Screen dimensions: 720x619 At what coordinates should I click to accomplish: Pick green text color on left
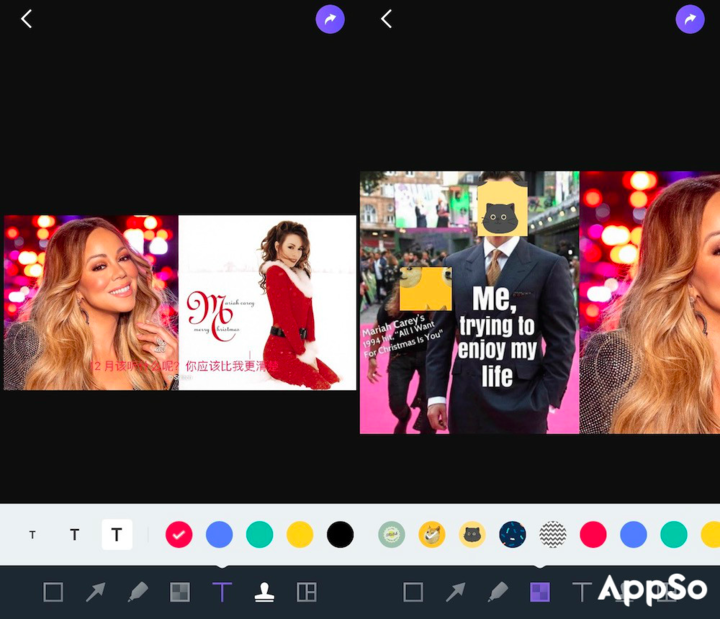point(259,535)
